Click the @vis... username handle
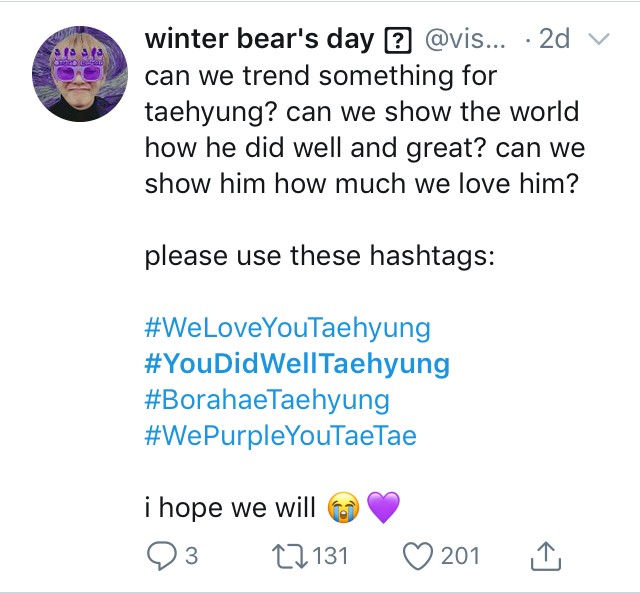 pyautogui.click(x=465, y=39)
